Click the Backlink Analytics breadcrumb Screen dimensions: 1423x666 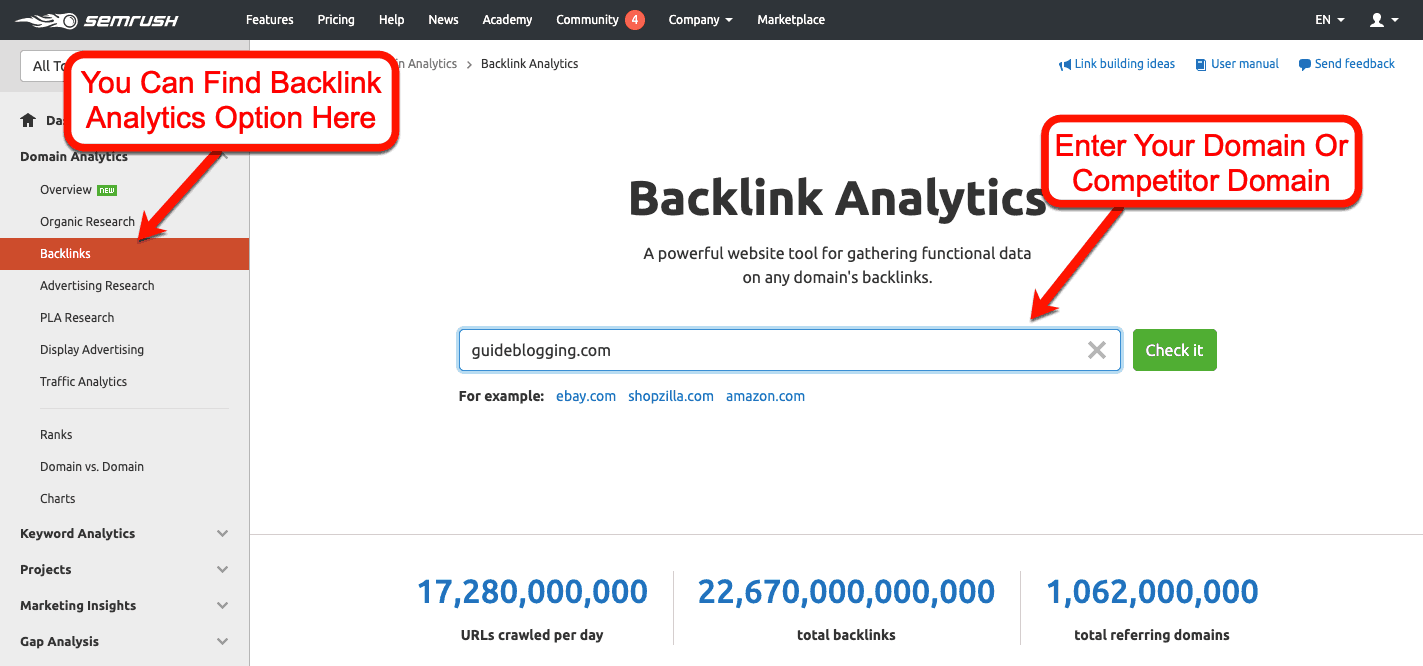point(529,64)
